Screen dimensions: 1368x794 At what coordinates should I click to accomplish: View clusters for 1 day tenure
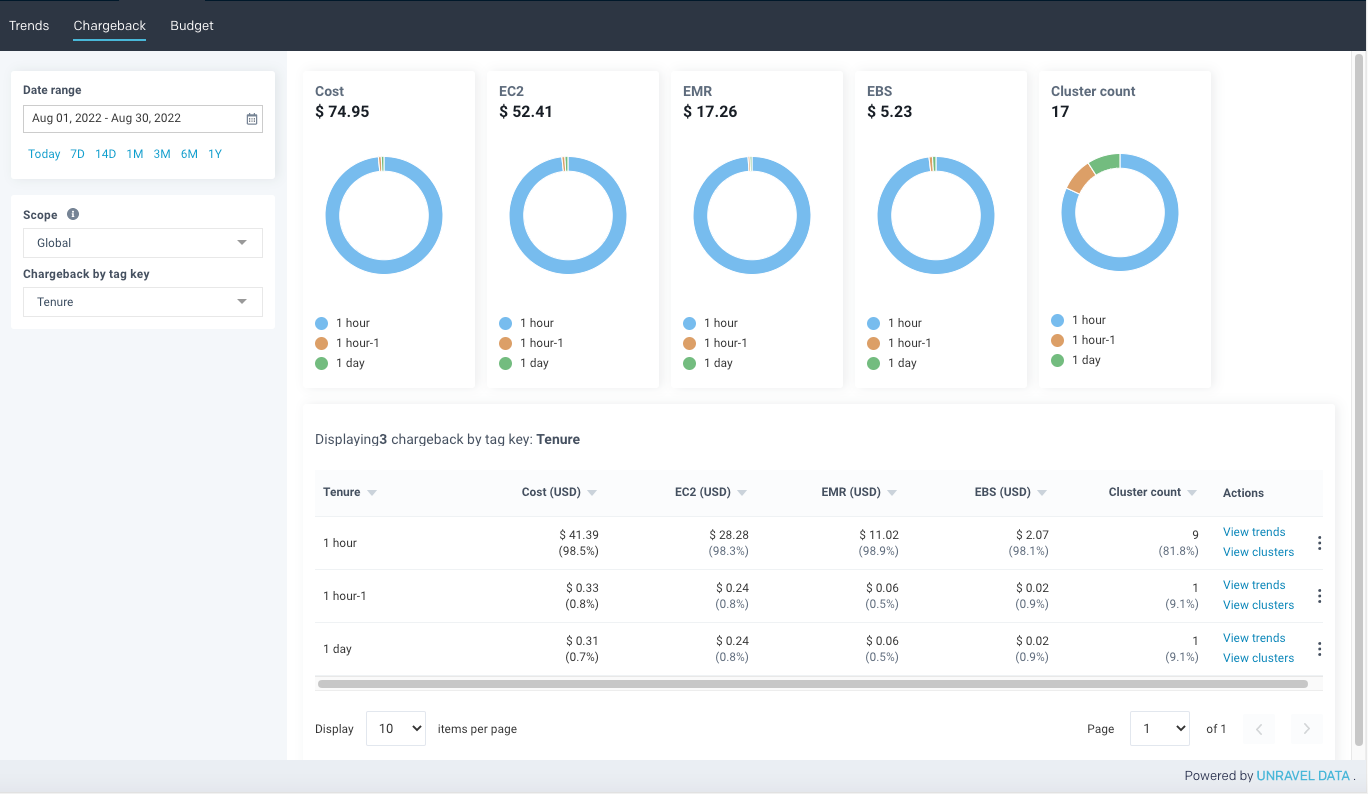coord(1258,658)
